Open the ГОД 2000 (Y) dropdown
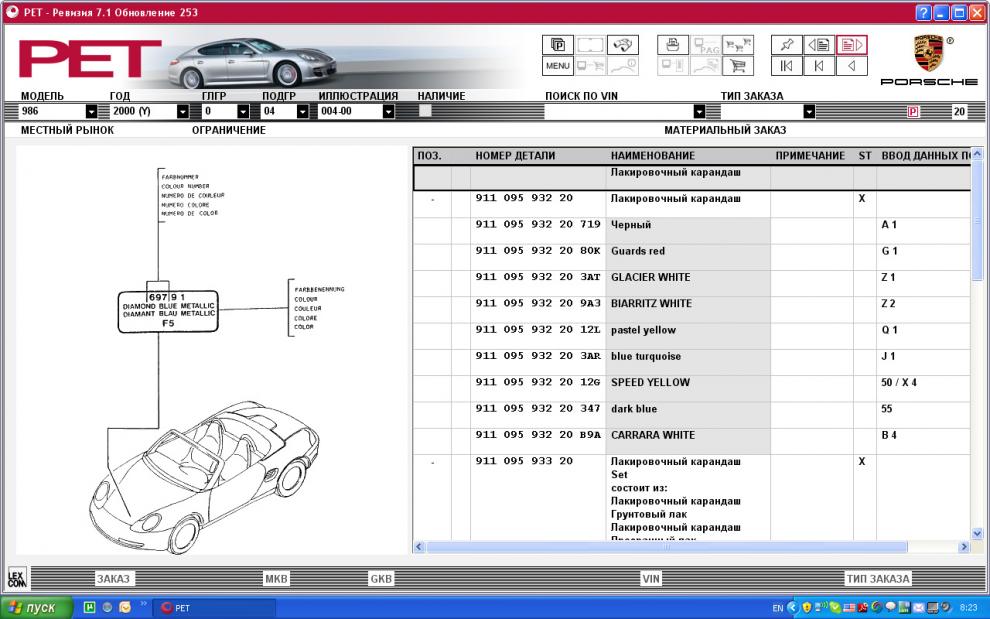Image resolution: width=990 pixels, height=619 pixels. [182, 112]
